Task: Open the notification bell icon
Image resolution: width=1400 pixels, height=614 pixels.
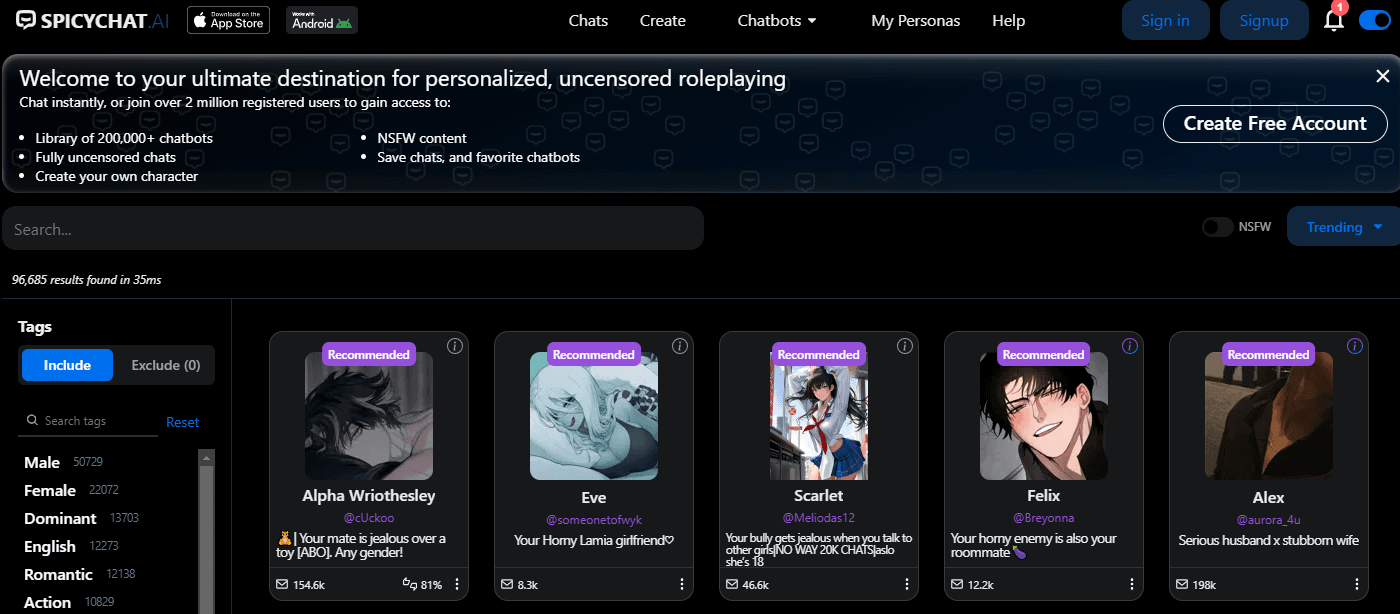Action: (1333, 20)
